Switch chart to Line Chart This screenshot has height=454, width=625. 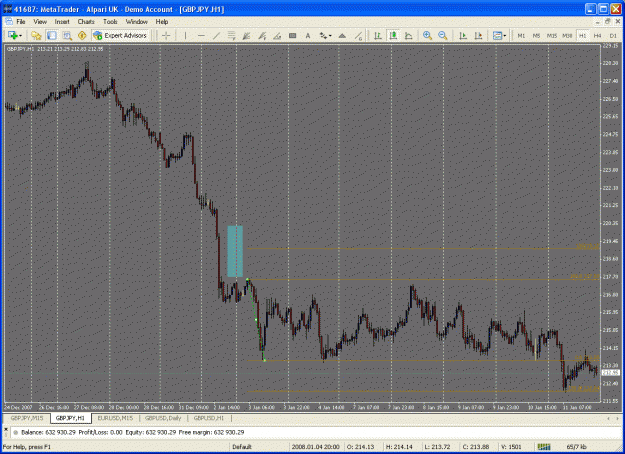tap(409, 35)
